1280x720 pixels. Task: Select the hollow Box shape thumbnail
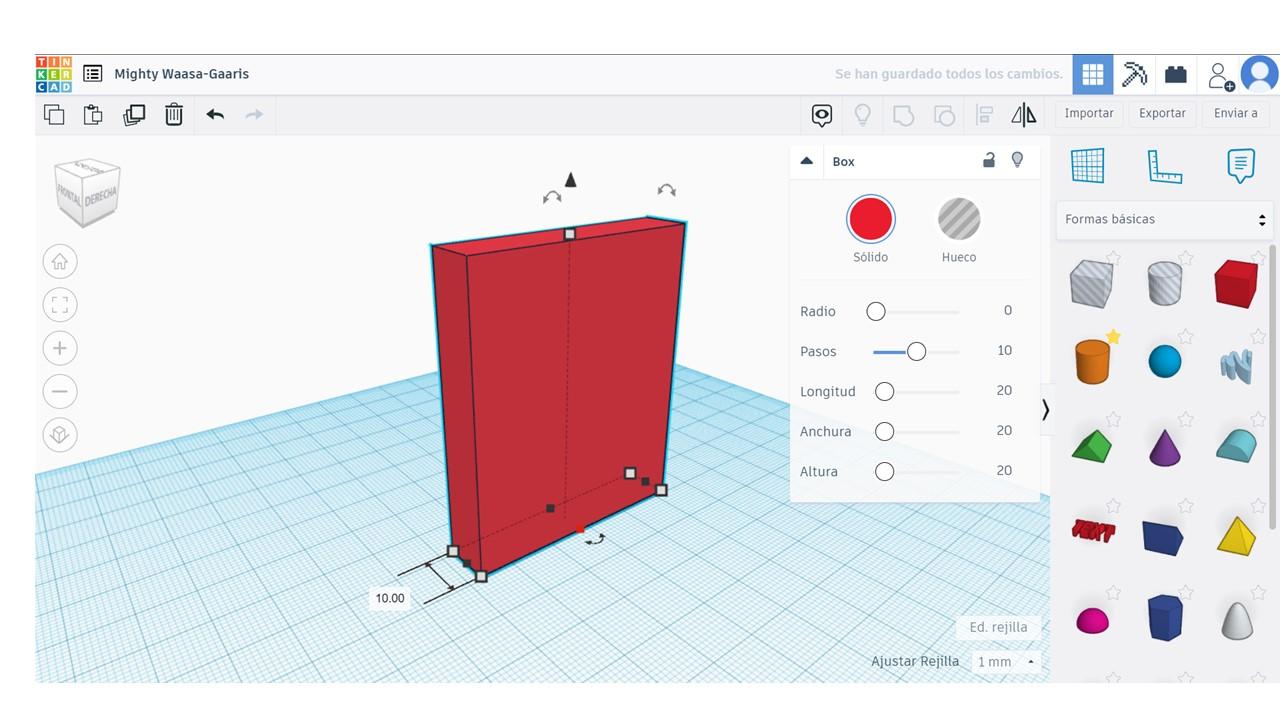pos(1091,283)
